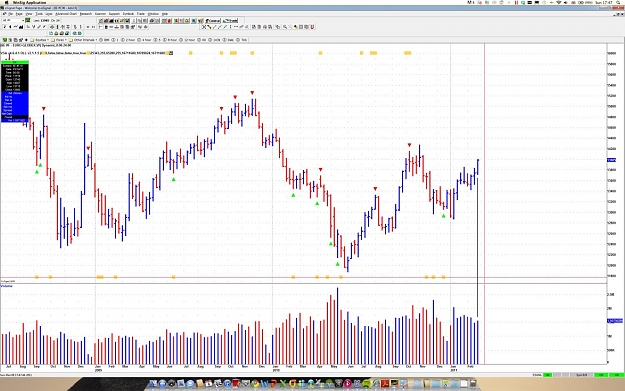Viewport: 625px width, 391px height.
Task: Open the File menu
Action: [11, 14]
